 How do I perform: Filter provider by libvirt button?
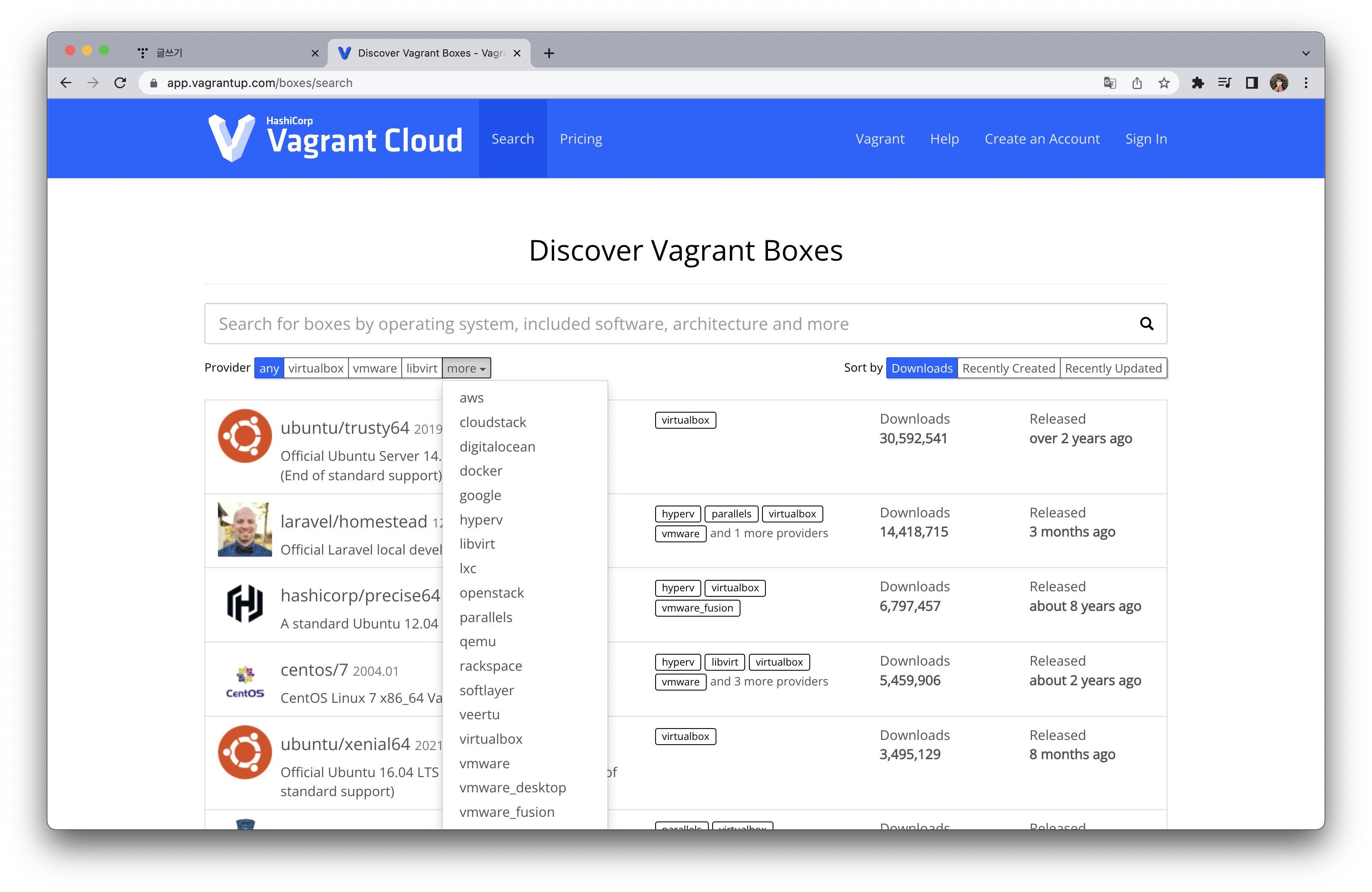(422, 368)
